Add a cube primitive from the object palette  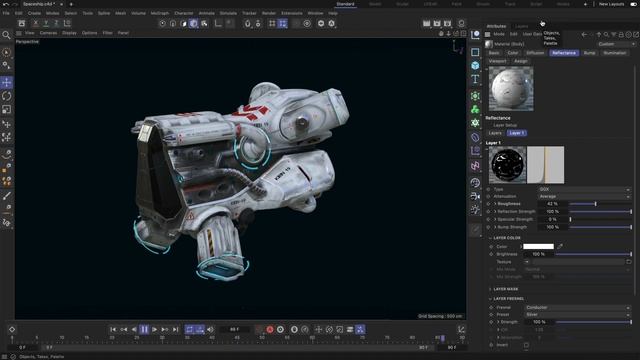click(x=475, y=65)
